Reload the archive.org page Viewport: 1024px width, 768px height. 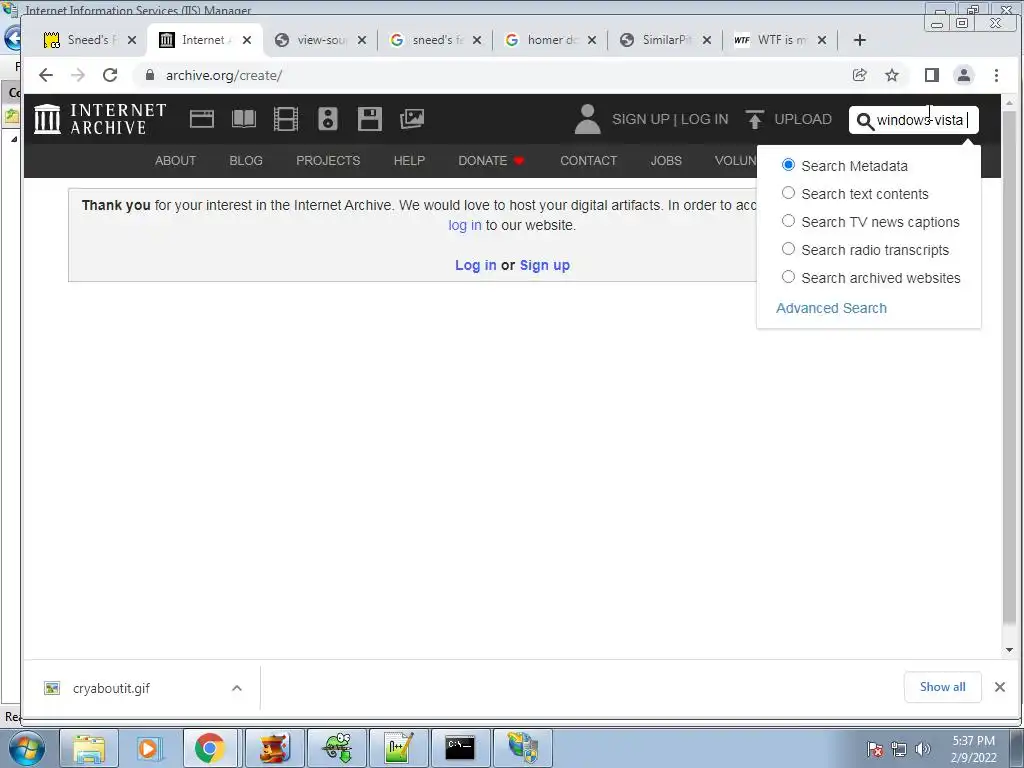(x=110, y=75)
